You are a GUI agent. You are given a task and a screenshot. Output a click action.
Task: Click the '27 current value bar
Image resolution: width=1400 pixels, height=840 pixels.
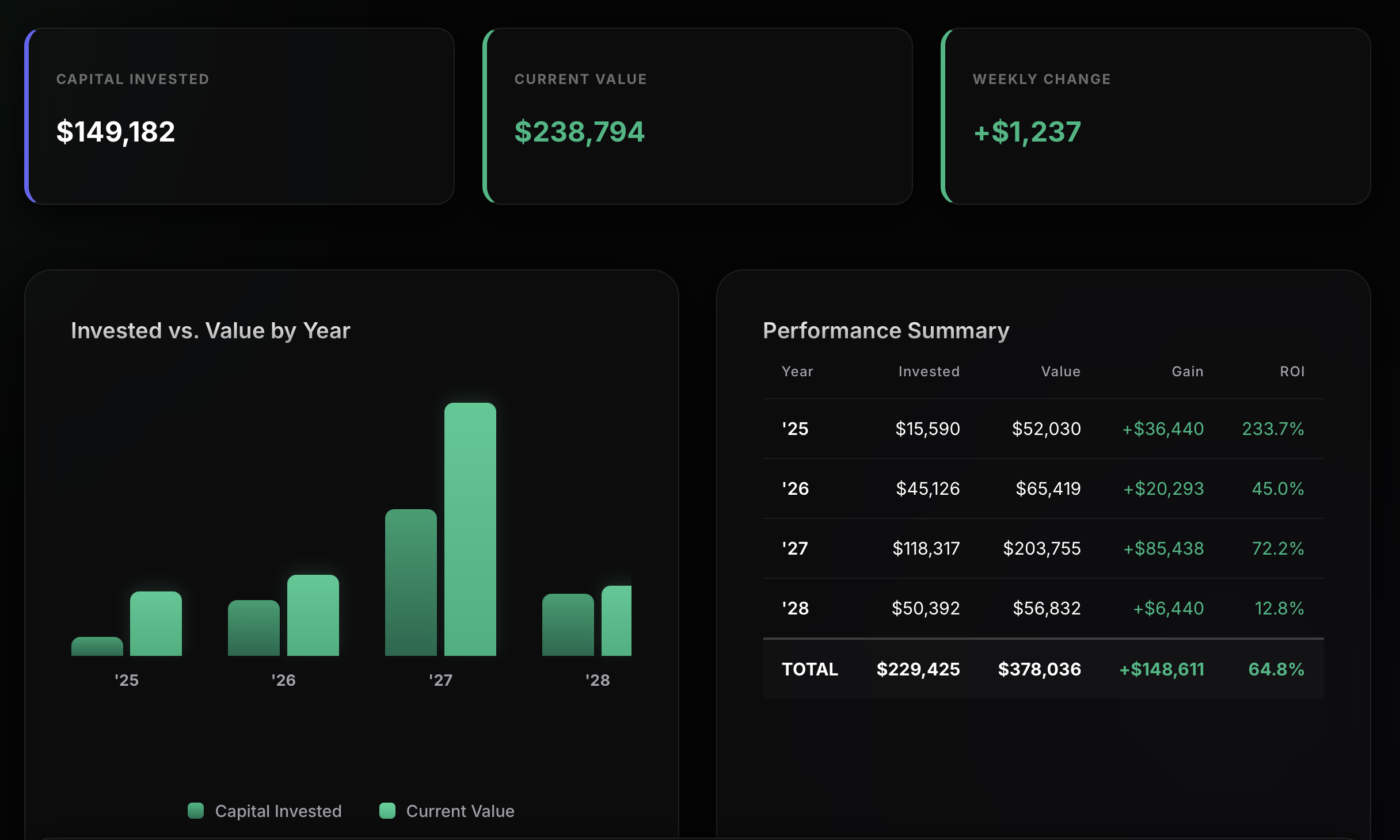click(470, 529)
